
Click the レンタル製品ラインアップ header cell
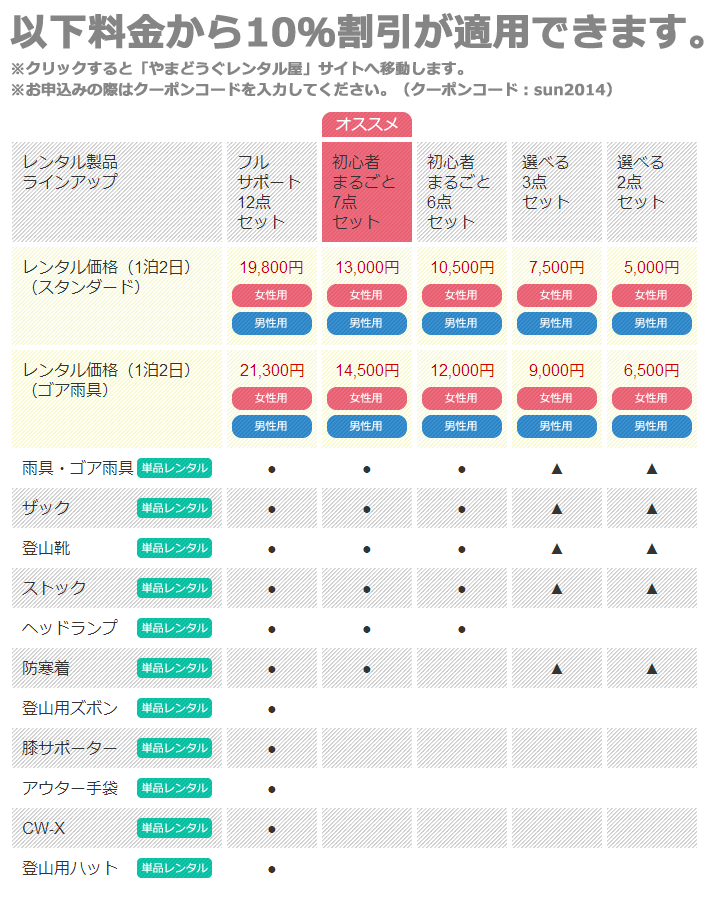coord(117,192)
